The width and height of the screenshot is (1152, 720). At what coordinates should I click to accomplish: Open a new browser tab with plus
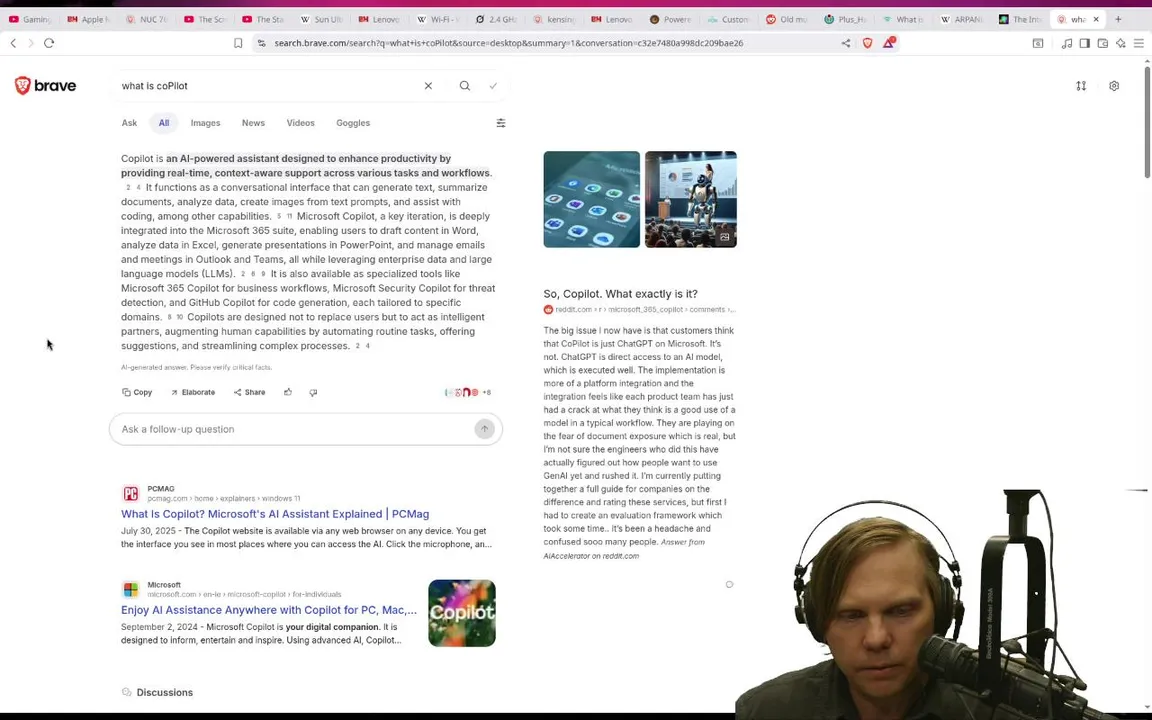coord(1118,19)
